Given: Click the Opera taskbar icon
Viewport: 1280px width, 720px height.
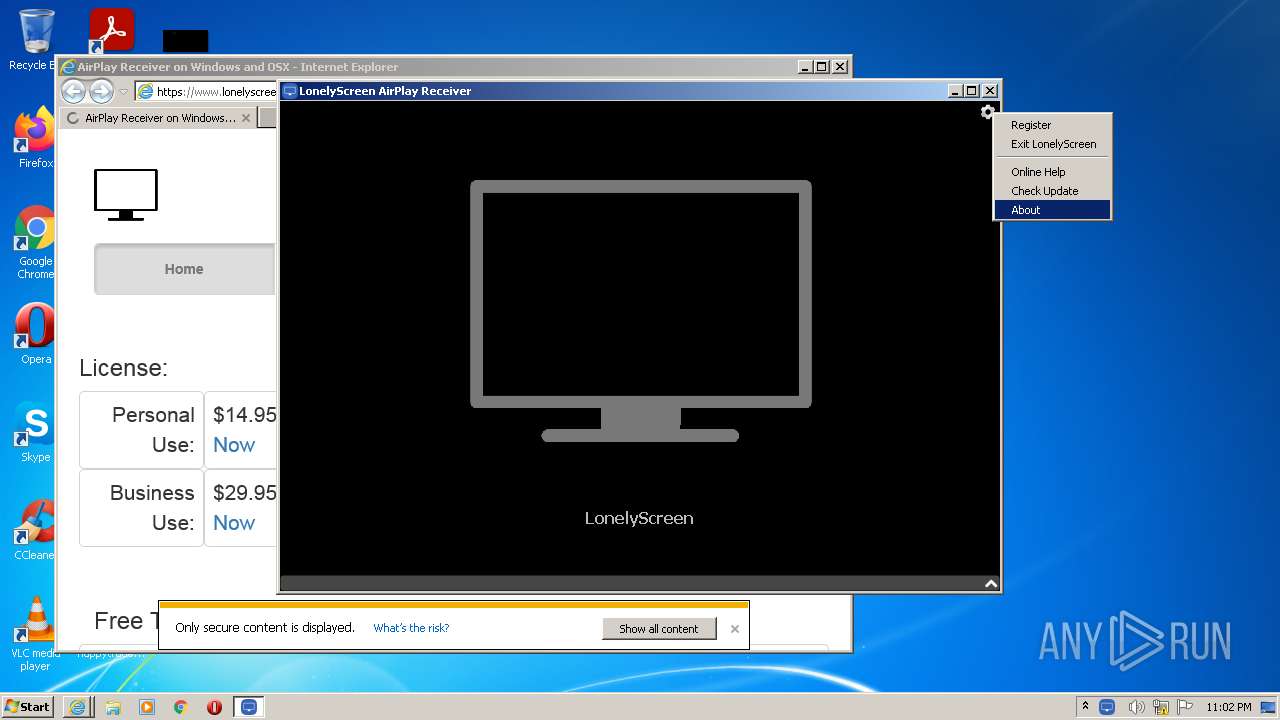Looking at the screenshot, I should pos(214,707).
